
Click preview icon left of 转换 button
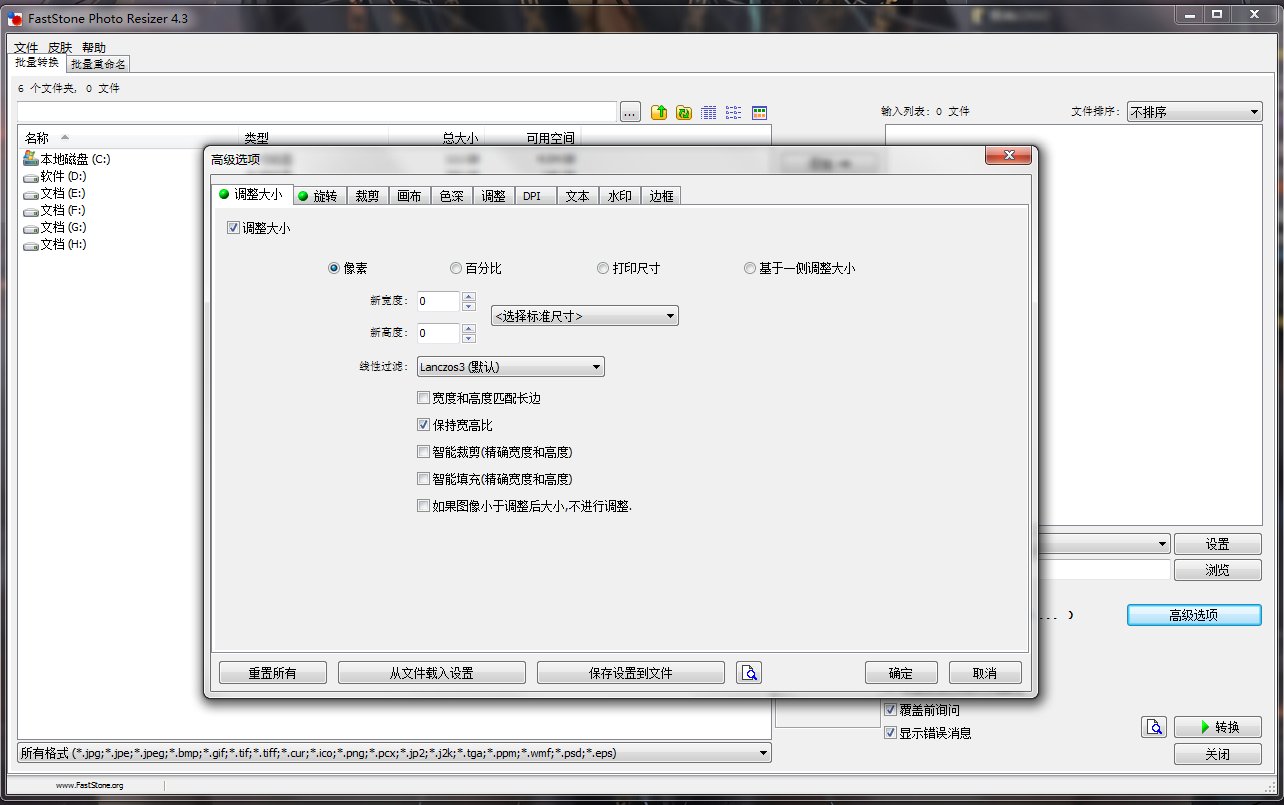coord(1154,727)
